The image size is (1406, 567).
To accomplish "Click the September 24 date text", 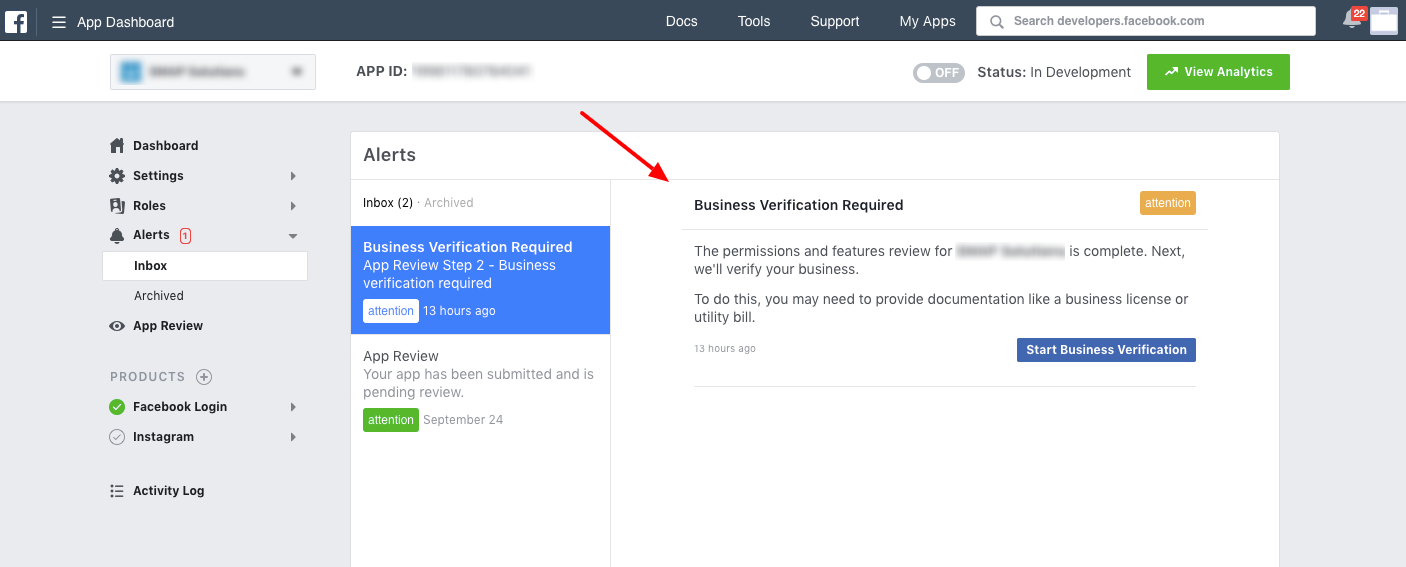I will click(x=463, y=420).
